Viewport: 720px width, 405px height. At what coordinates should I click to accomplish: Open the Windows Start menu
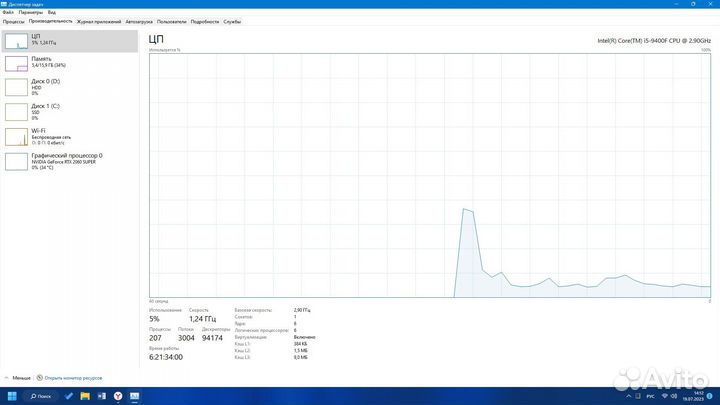(x=12, y=396)
